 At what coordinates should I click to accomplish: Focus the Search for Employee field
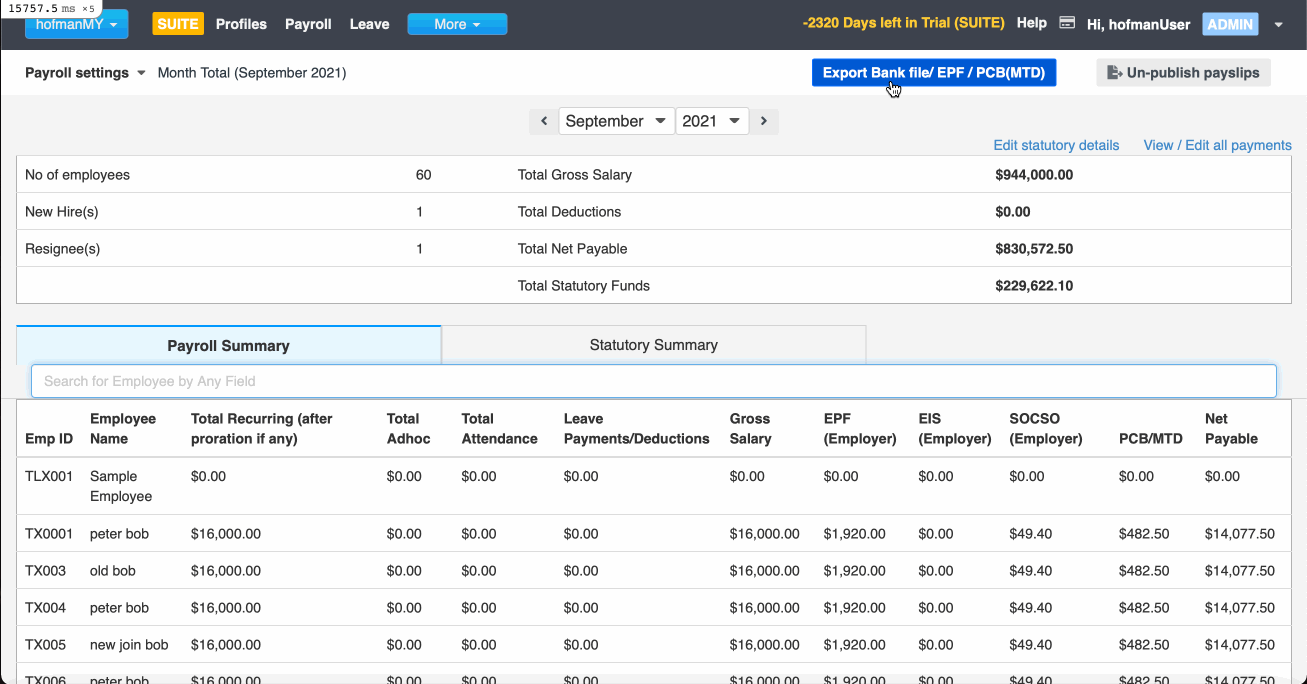(x=654, y=381)
